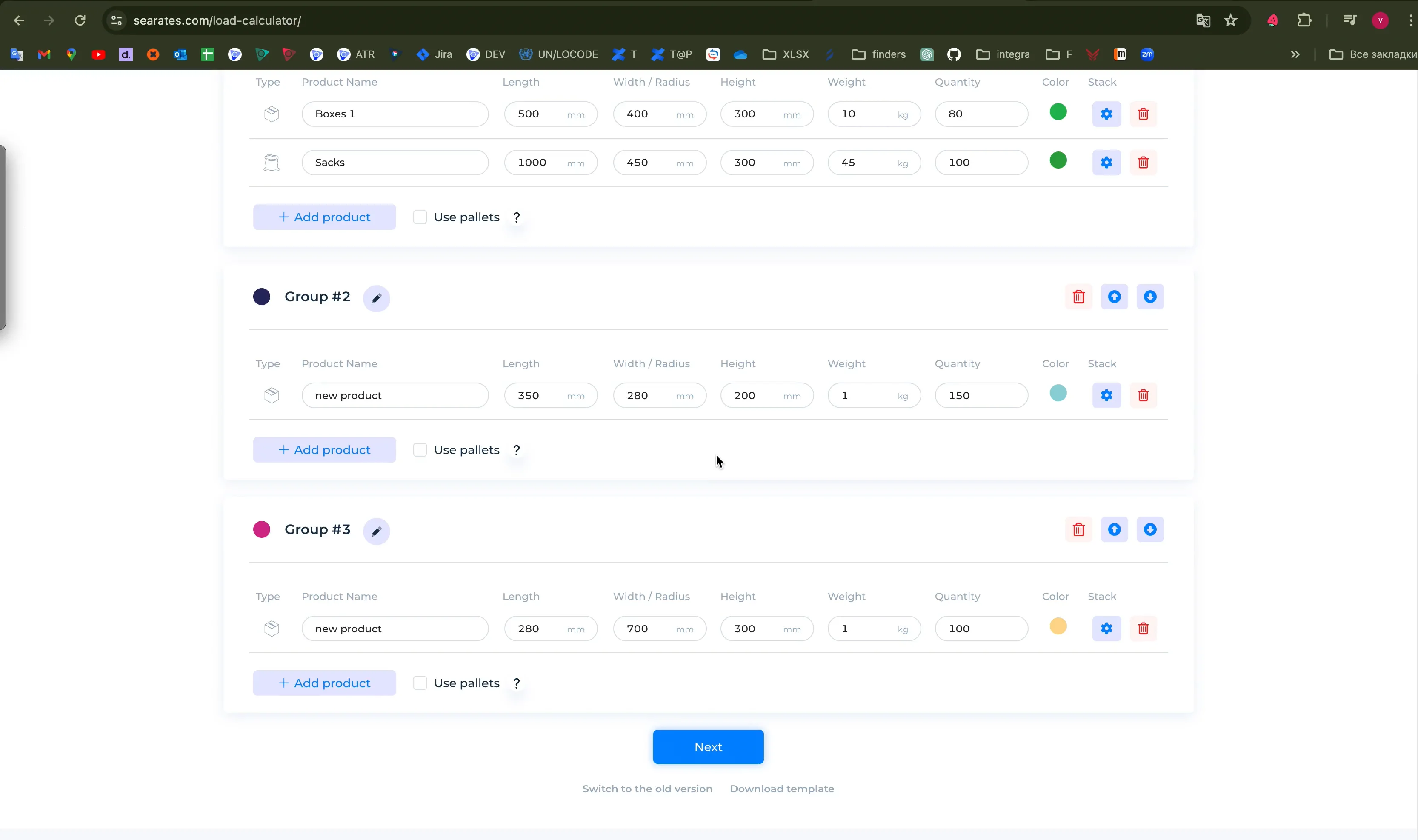1418x840 pixels.
Task: Change type icon of Sacks product
Action: click(272, 163)
